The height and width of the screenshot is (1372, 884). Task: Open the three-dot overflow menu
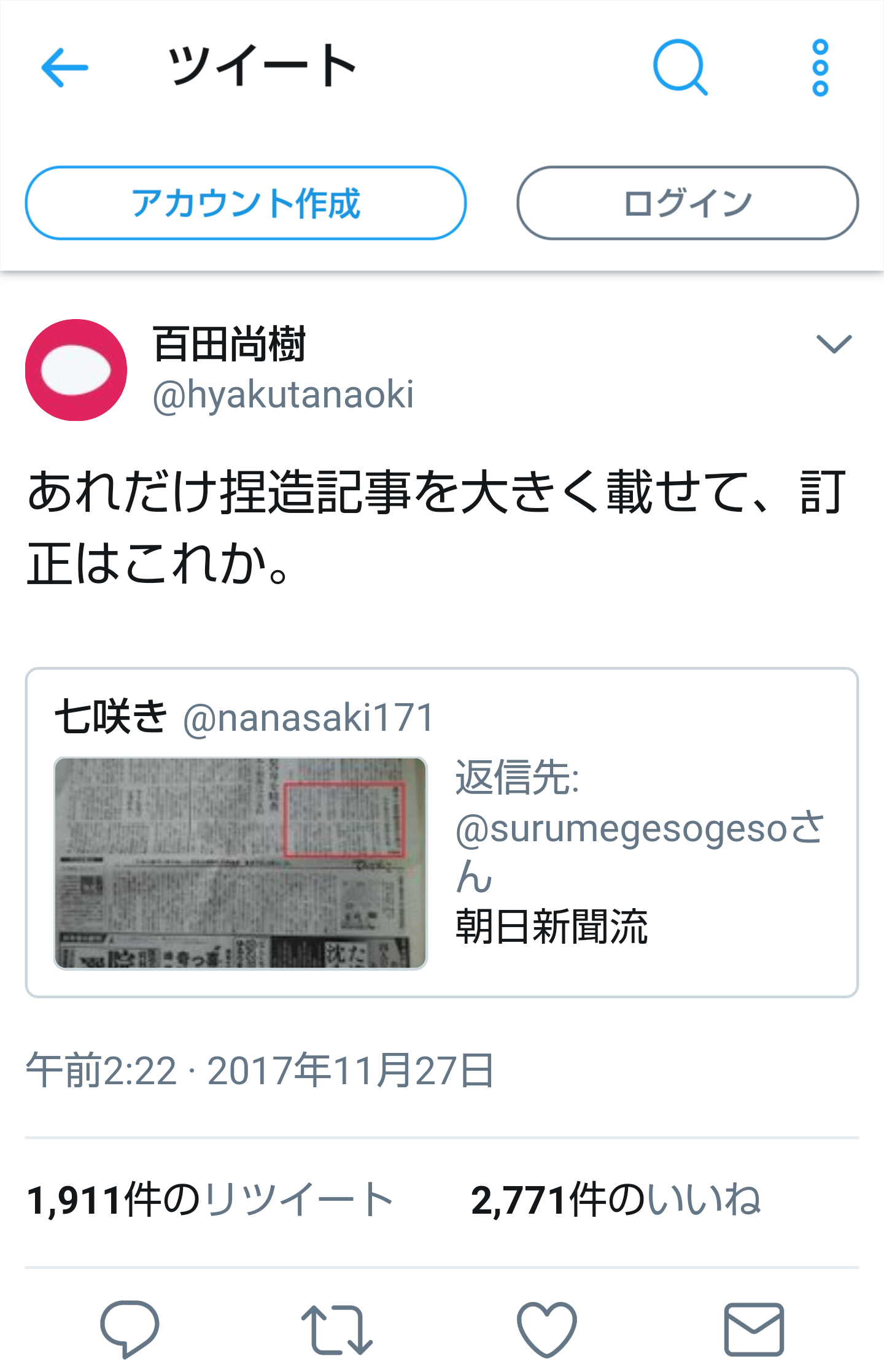(x=820, y=67)
